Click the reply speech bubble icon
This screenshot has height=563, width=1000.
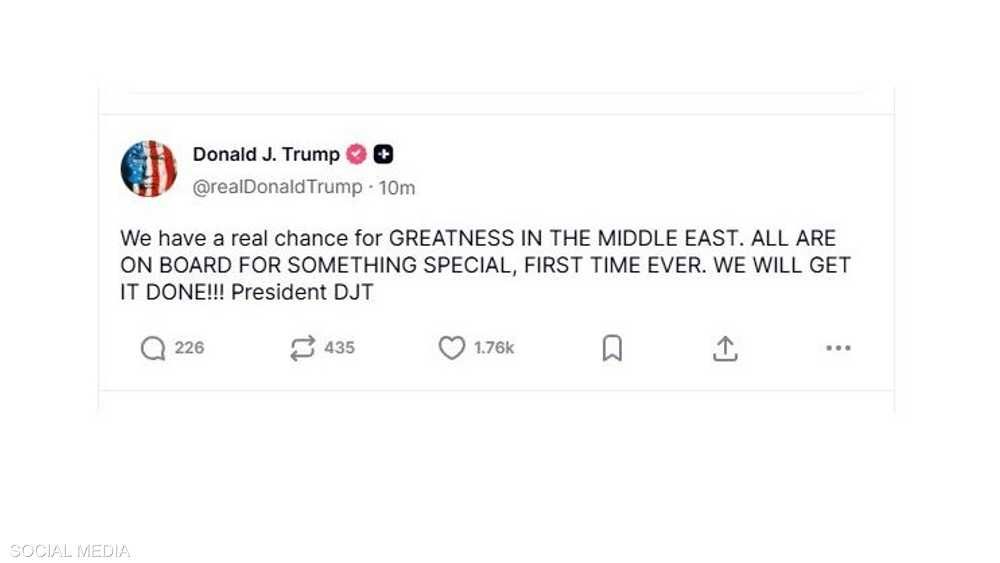pyautogui.click(x=153, y=348)
